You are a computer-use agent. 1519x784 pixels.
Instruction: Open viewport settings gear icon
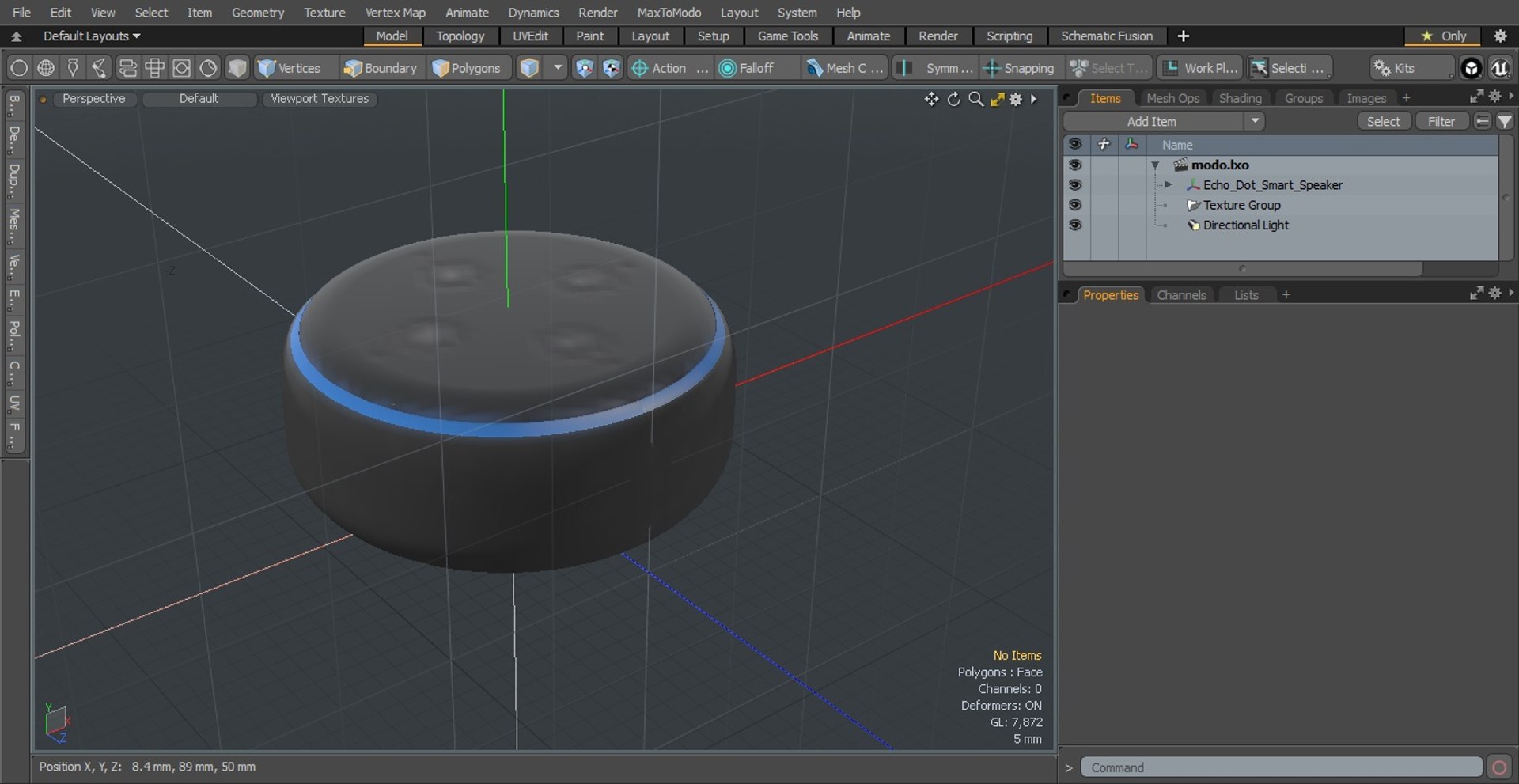[1016, 99]
